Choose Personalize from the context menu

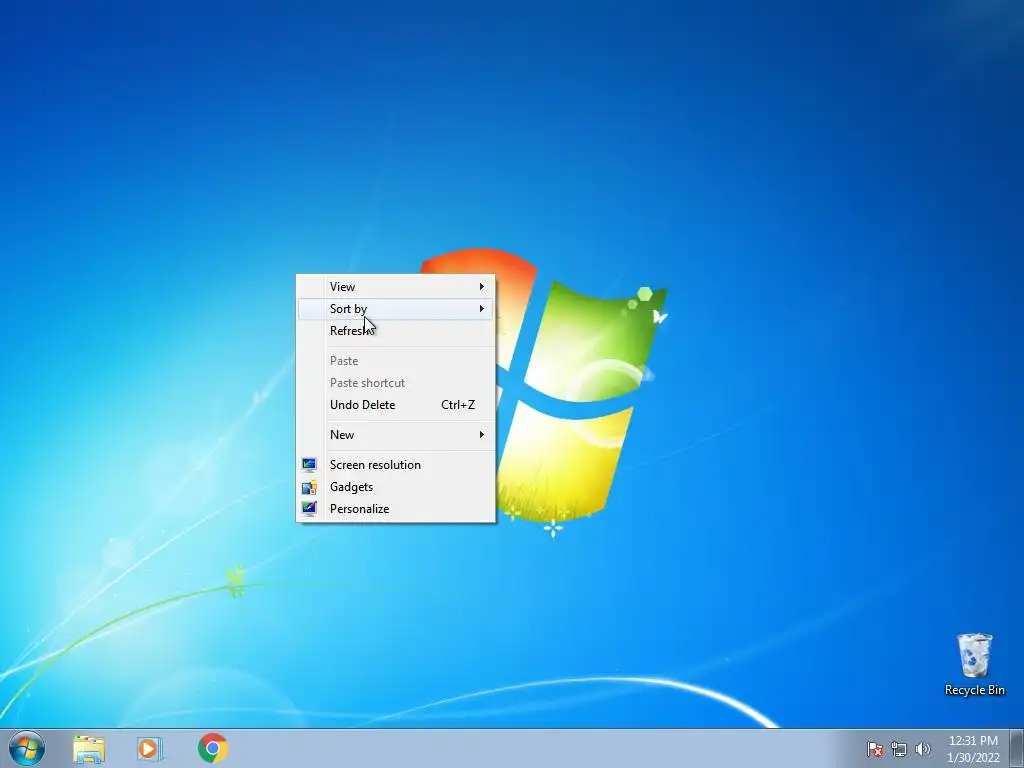pos(396,509)
